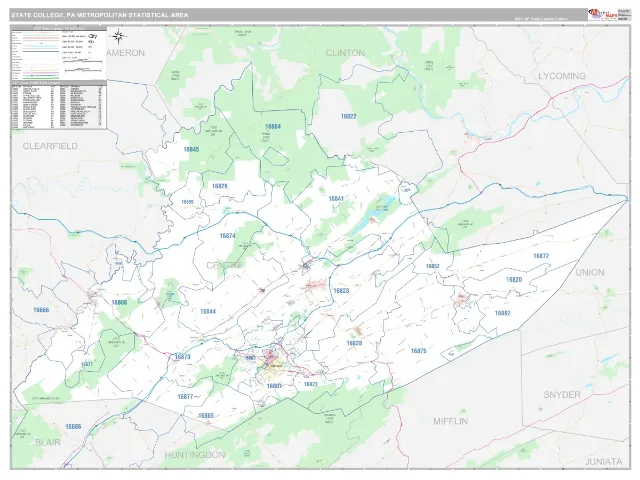Viewport: 640px width, 480px height.
Task: Select the CENTRE county label
Action: (x=224, y=265)
